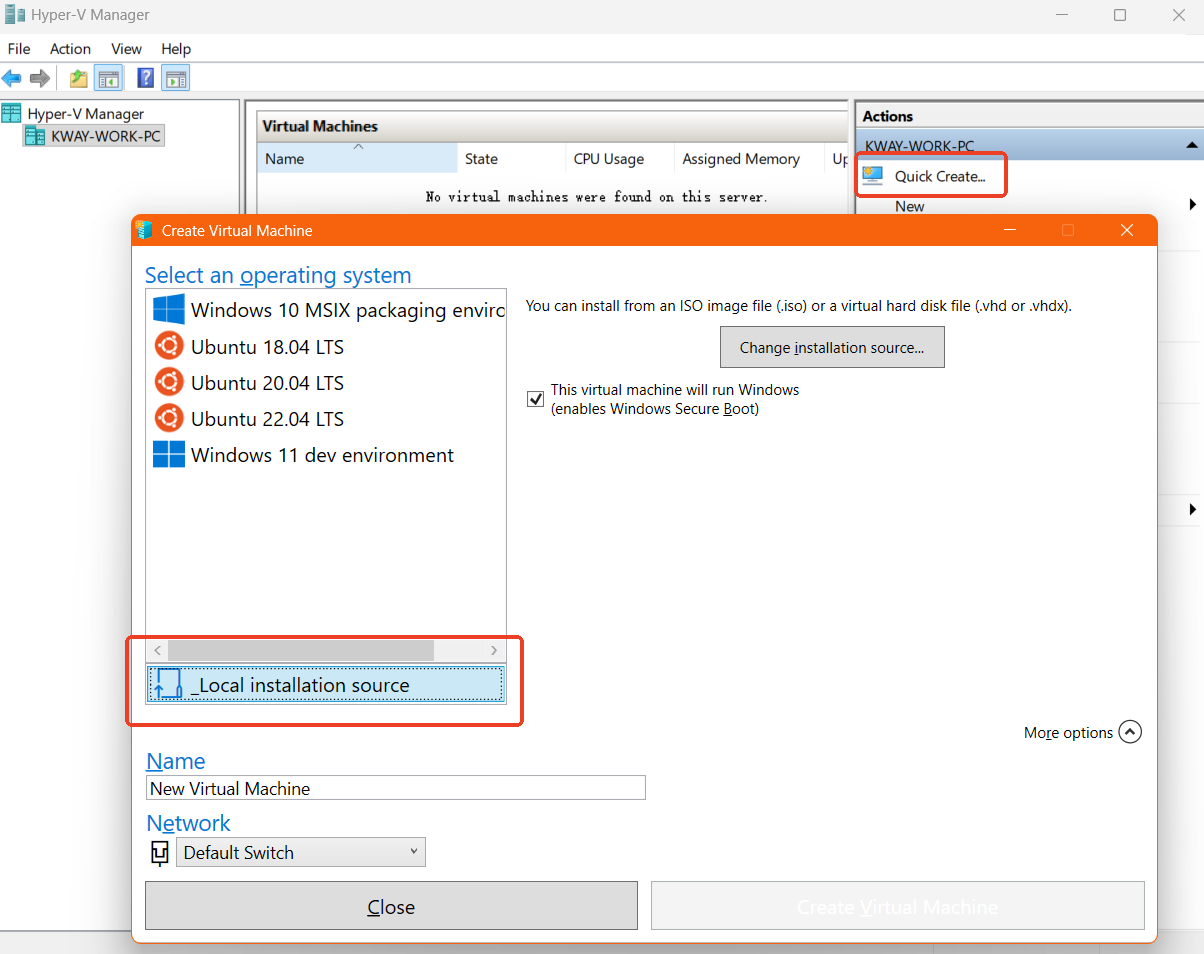The image size is (1204, 954).
Task: Click the Back arrow toolbar icon
Action: [x=12, y=78]
